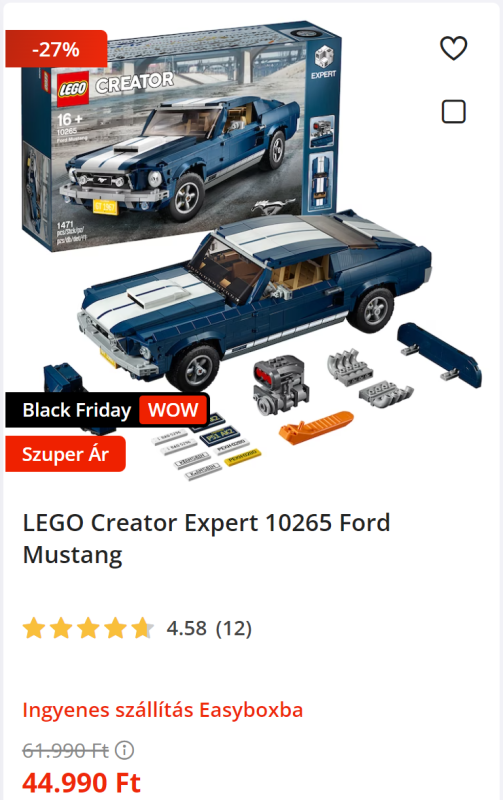This screenshot has height=800, width=503.
Task: Open the reviews count (12)
Action: pos(234,628)
